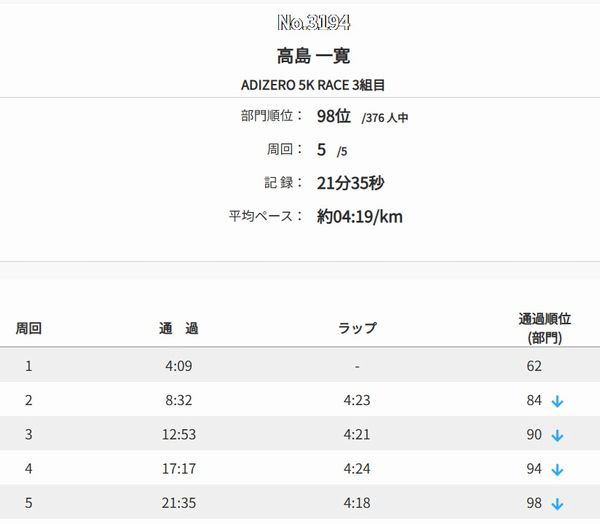Click passing time 17:17 in row 4
The image size is (600, 524).
(179, 468)
